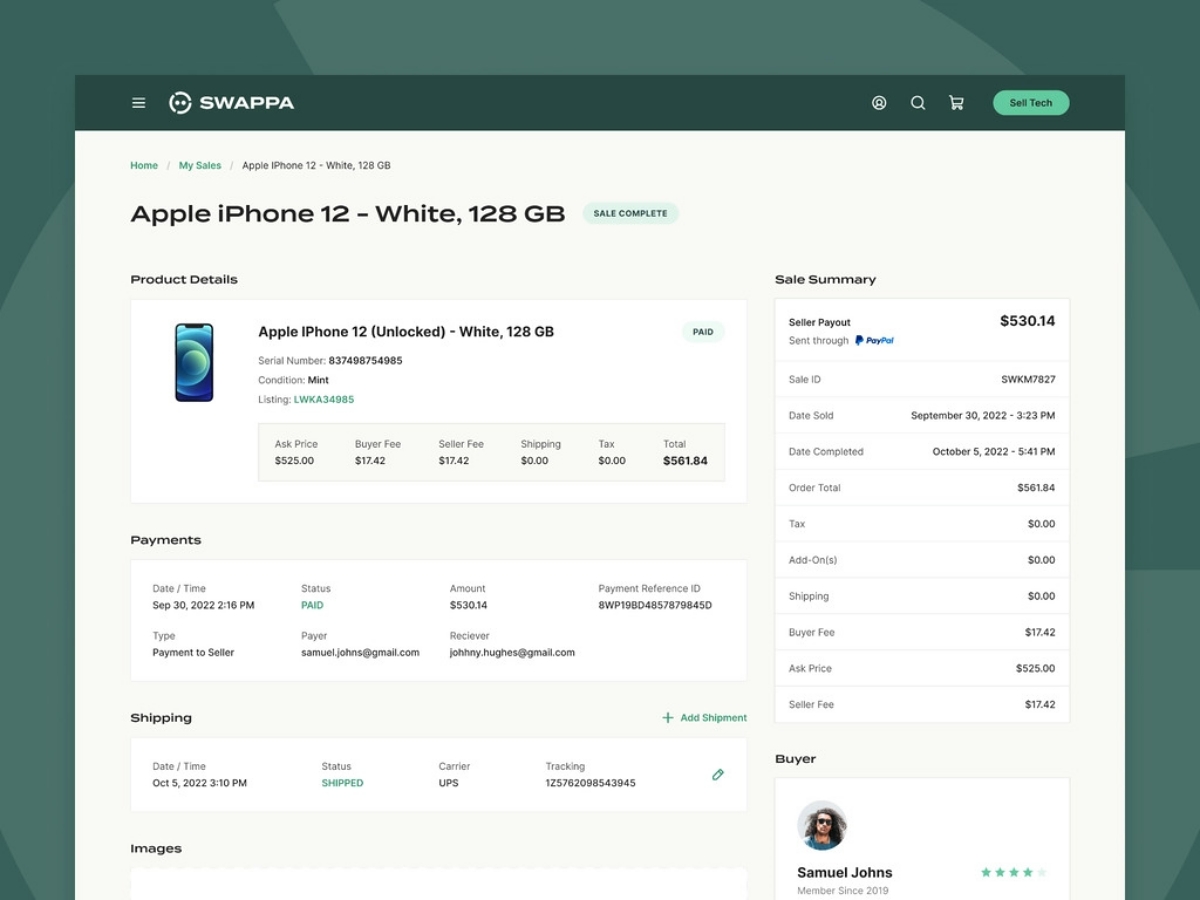This screenshot has height=900, width=1200.
Task: Click the search magnifier icon
Action: (918, 103)
